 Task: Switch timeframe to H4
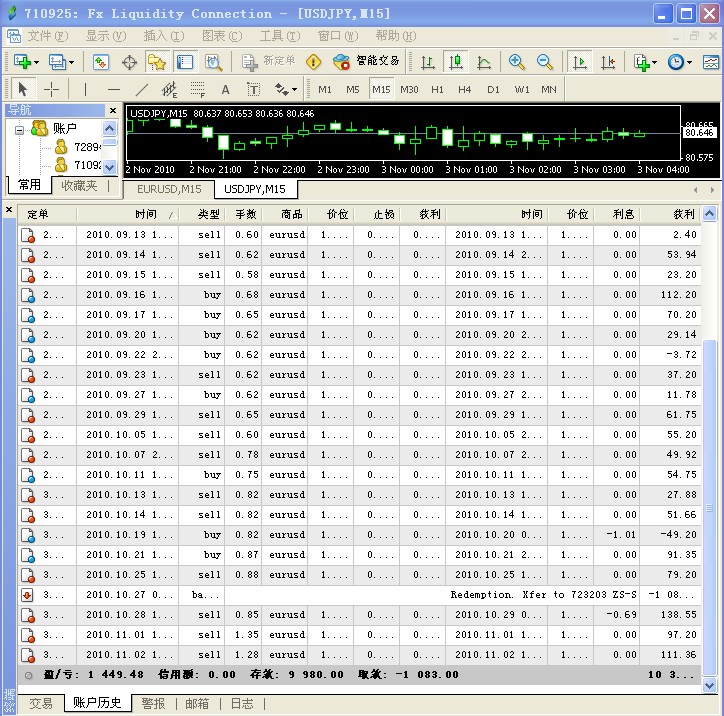(465, 90)
